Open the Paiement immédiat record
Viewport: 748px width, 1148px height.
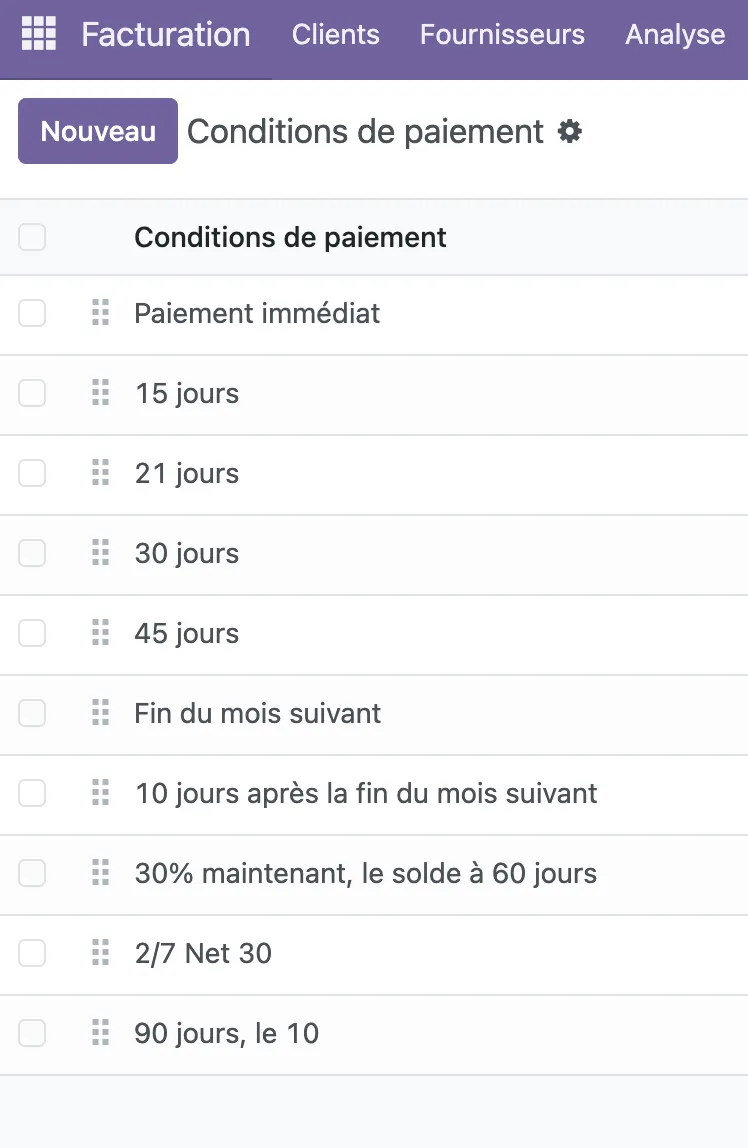click(257, 313)
